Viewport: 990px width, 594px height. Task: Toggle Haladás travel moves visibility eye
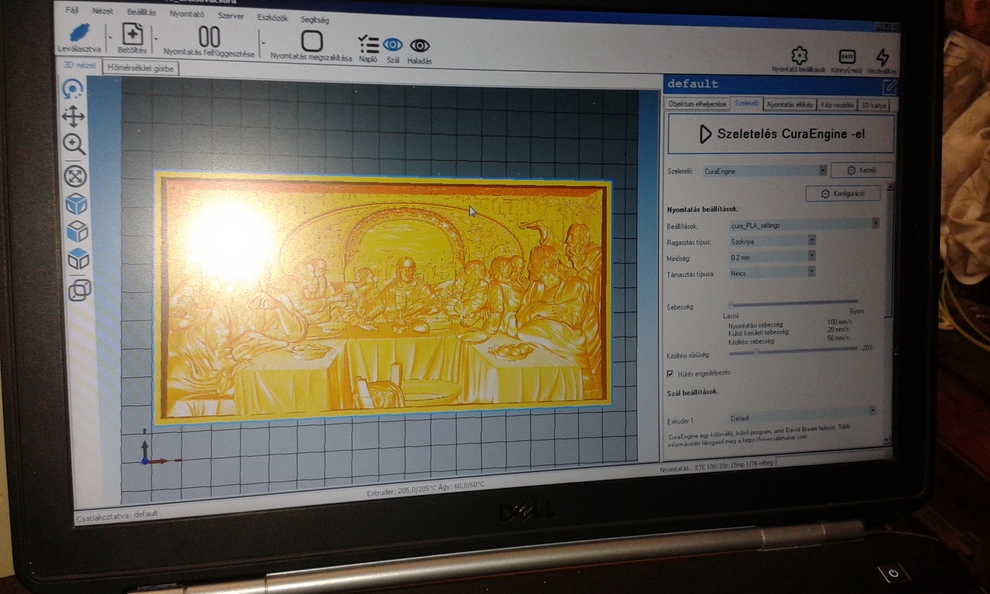[420, 46]
